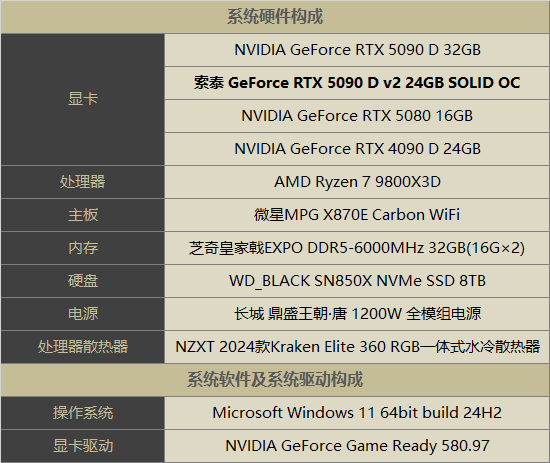Click the 系统软件及系统驱动构成 header
Viewport: 550px width, 463px height.
click(275, 380)
